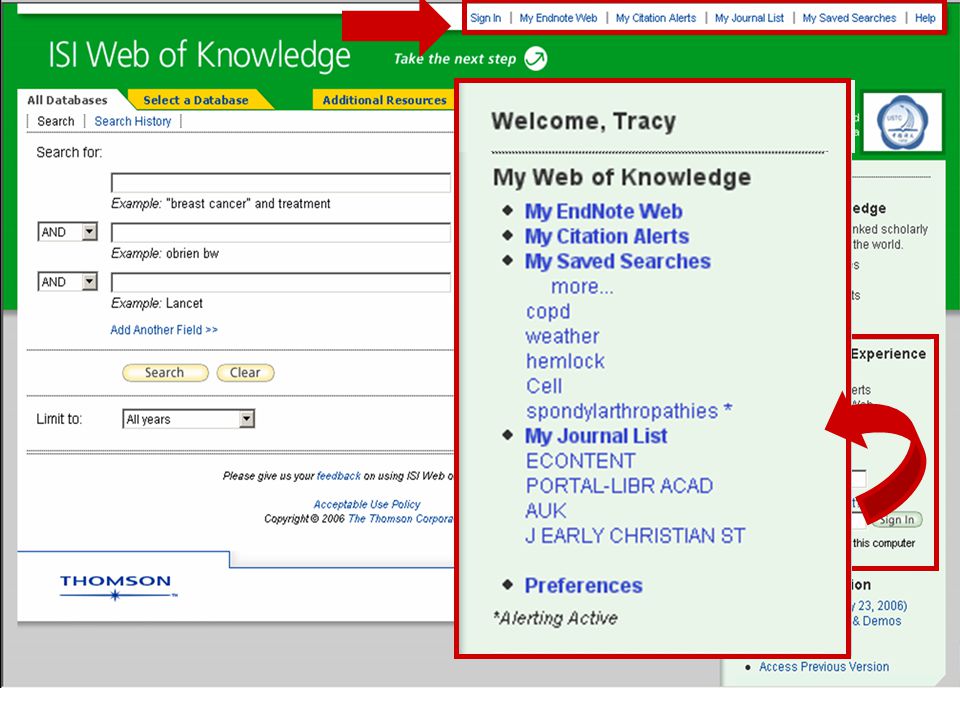Switch to the Select a Database tab

pos(196,100)
